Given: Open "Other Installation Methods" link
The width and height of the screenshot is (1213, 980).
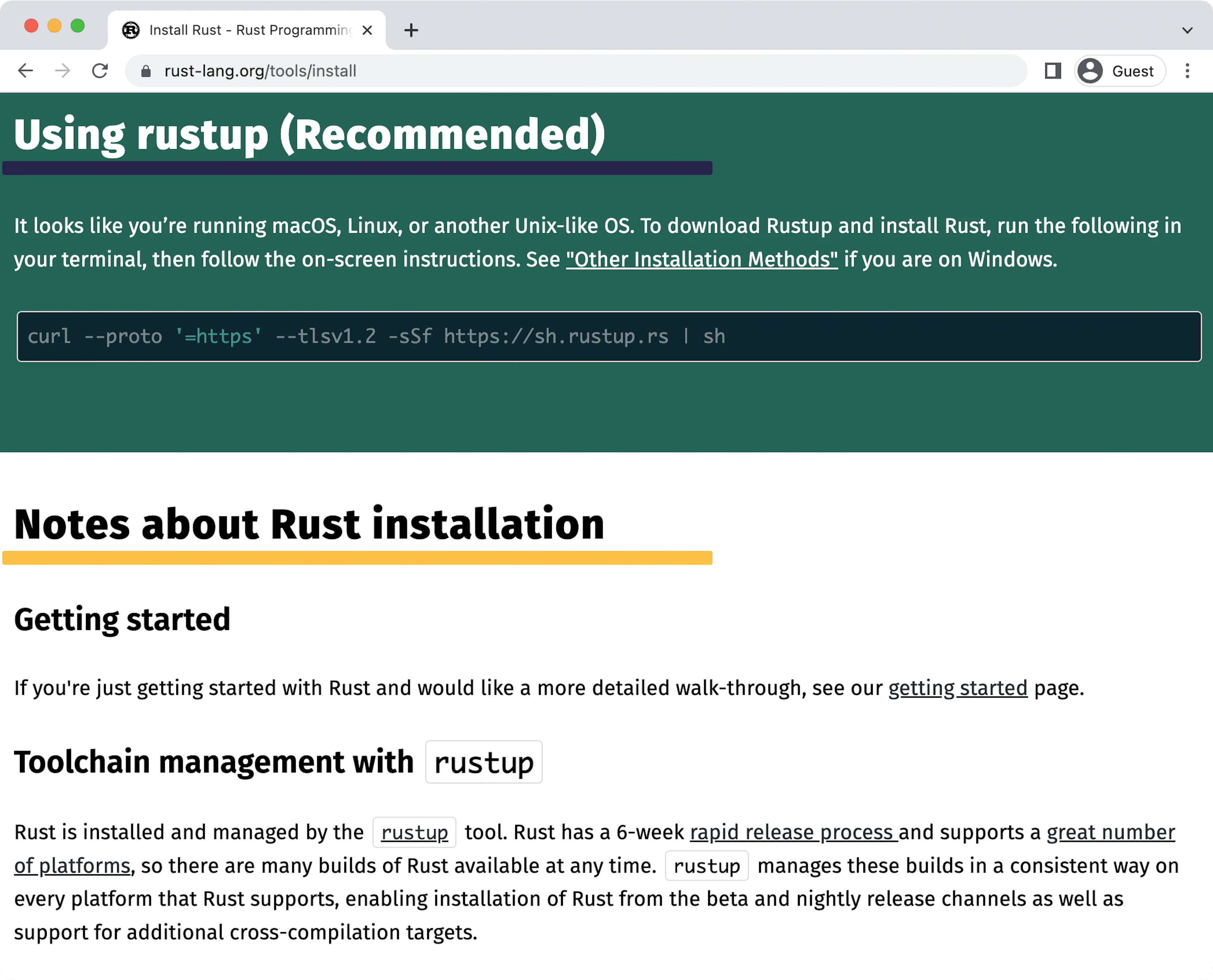Looking at the screenshot, I should pos(702,260).
